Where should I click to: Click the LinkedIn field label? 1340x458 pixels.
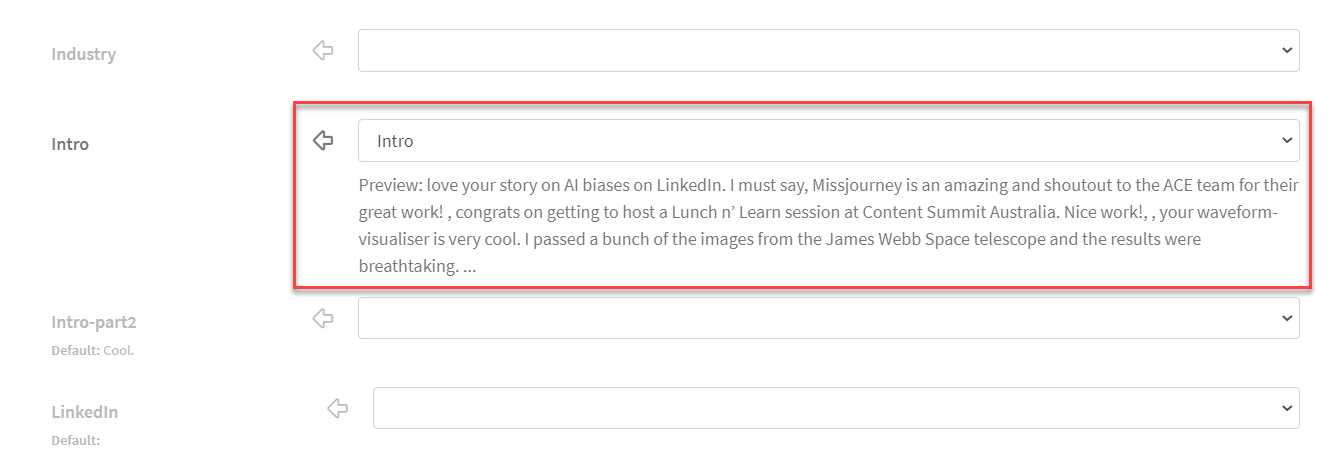(85, 412)
